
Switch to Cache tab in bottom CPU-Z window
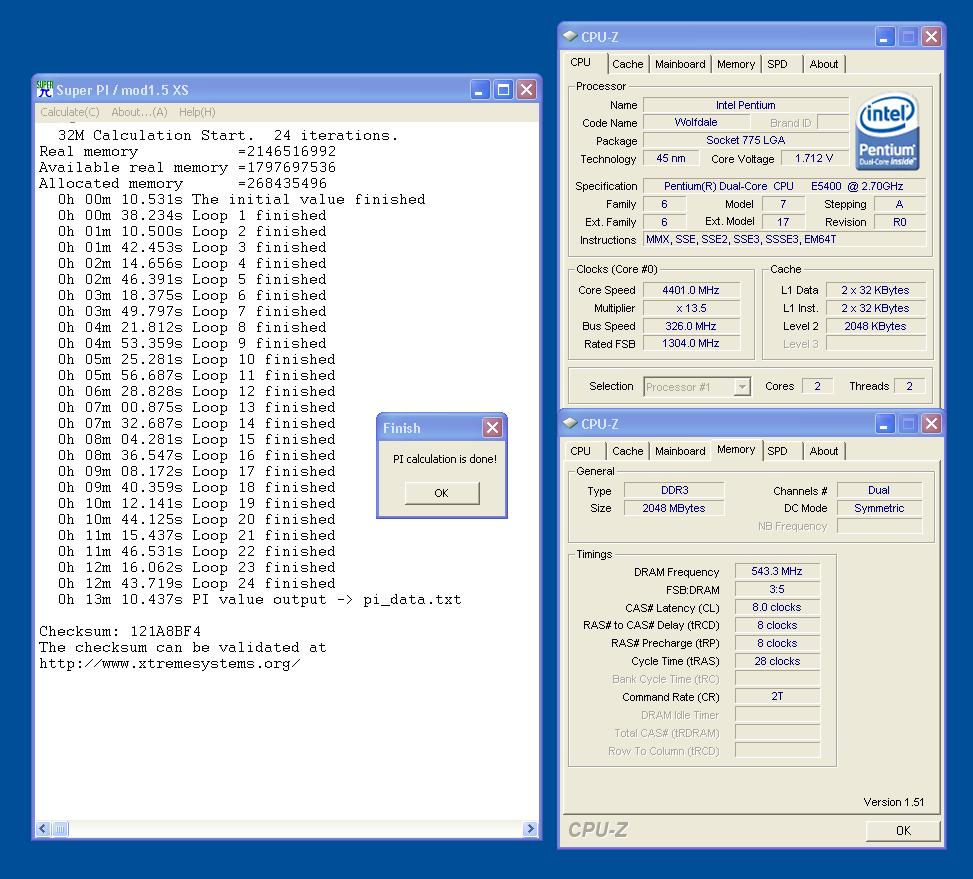(x=627, y=451)
